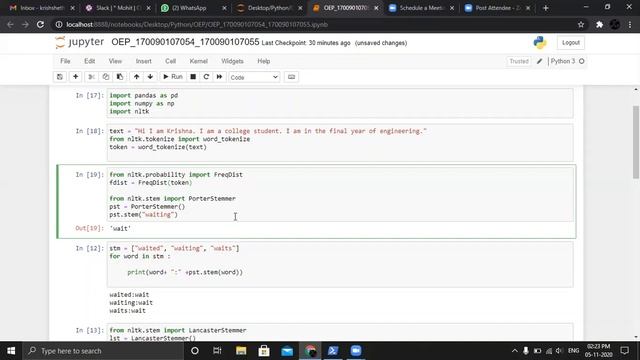Viewport: 640px width, 360px height.
Task: Click the In [13] LancasterStemmer cell
Action: pos(340,333)
